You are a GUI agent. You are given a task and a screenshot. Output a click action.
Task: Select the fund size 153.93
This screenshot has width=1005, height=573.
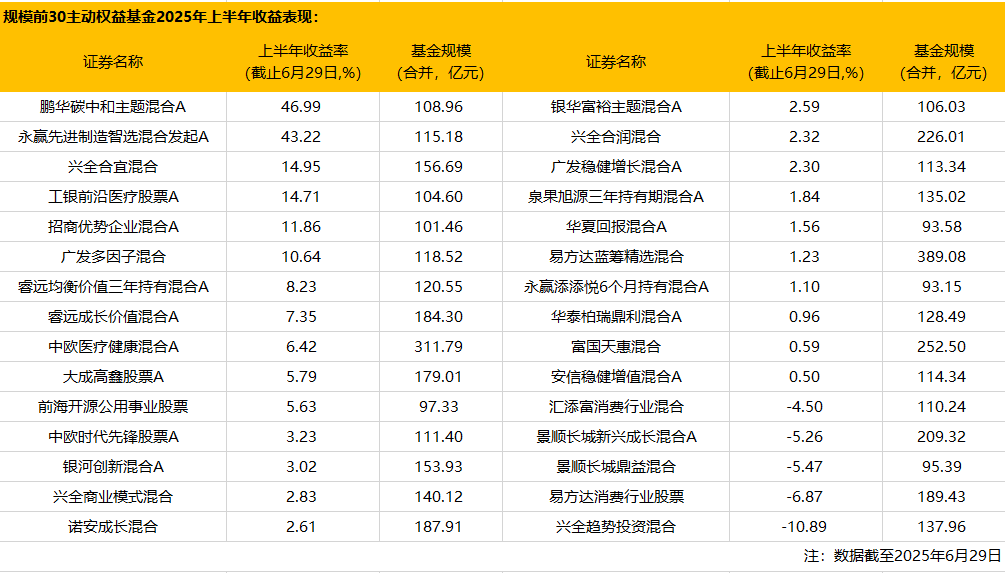click(438, 467)
